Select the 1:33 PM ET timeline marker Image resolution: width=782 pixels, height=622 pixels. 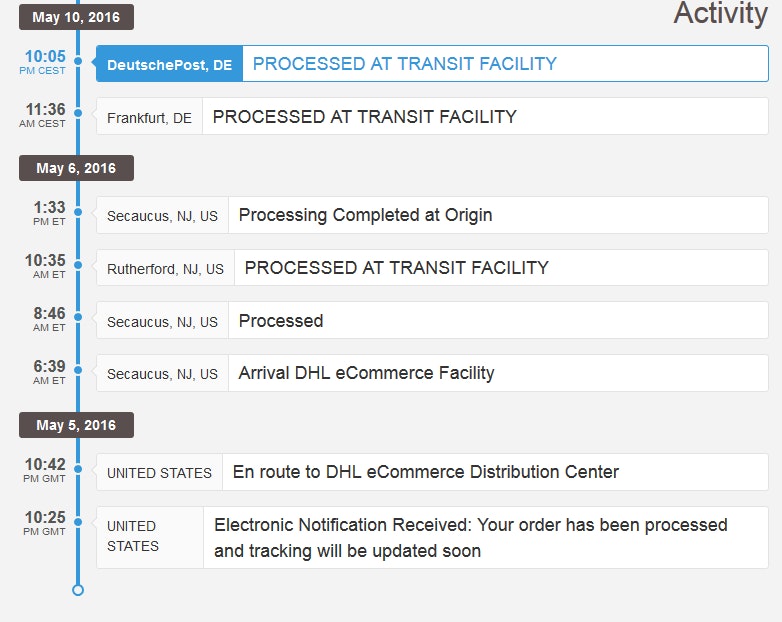pyautogui.click(x=78, y=215)
